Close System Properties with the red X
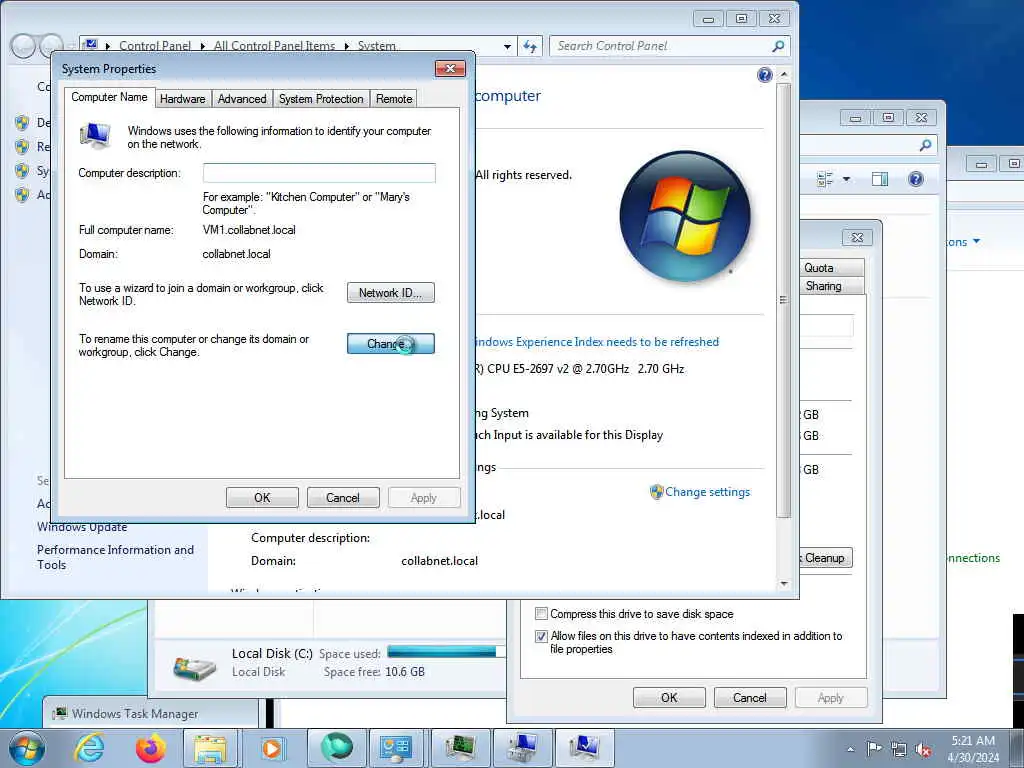The width and height of the screenshot is (1024, 768). (450, 69)
